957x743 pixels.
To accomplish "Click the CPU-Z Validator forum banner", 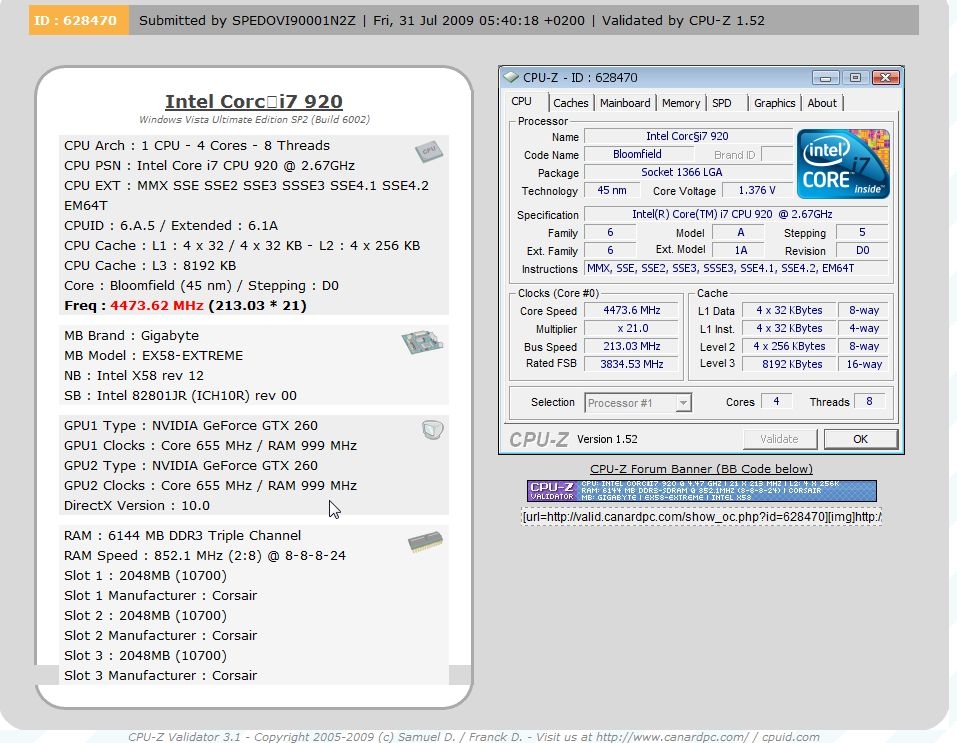I will coord(701,491).
